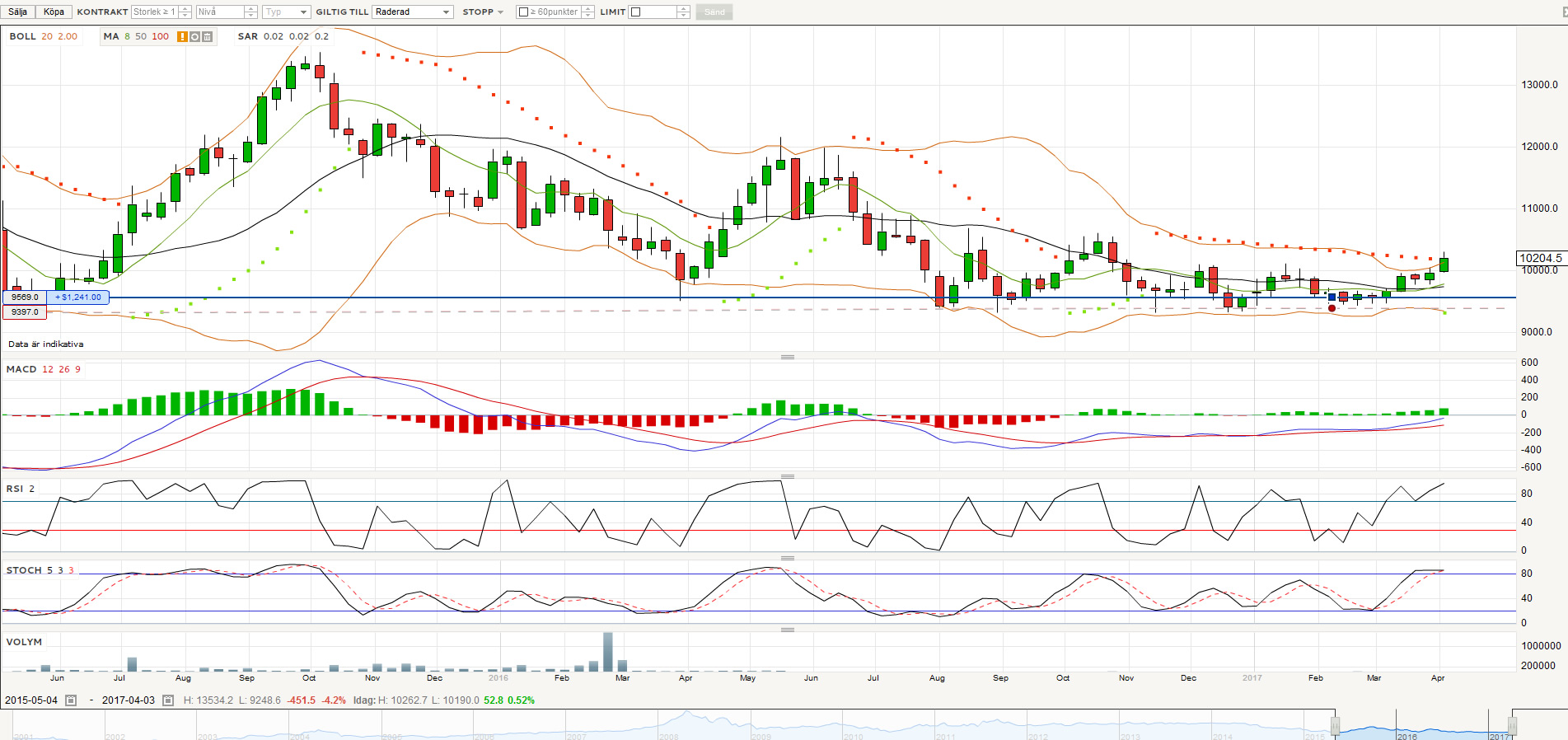Open the Typ dropdown

coord(286,12)
